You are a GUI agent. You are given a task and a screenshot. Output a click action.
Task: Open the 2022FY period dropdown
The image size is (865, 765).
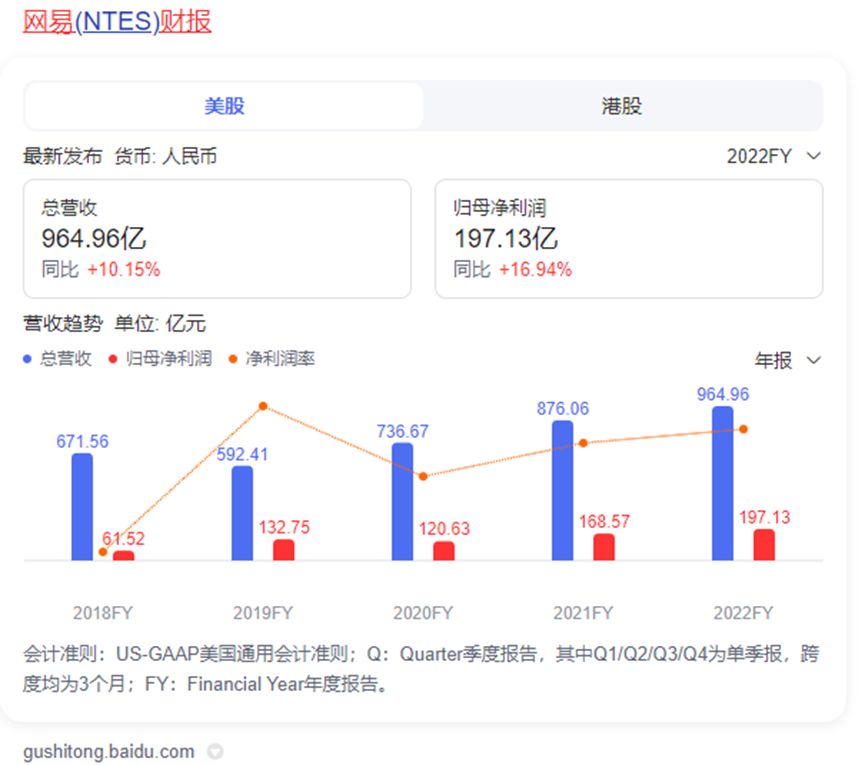[x=773, y=156]
